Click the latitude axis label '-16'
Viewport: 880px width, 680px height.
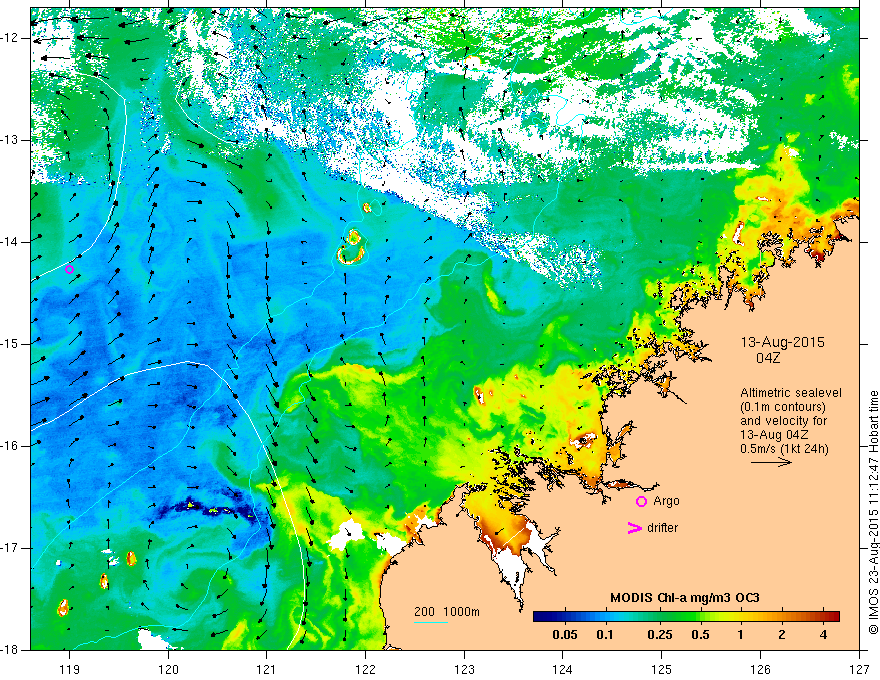coord(11,446)
